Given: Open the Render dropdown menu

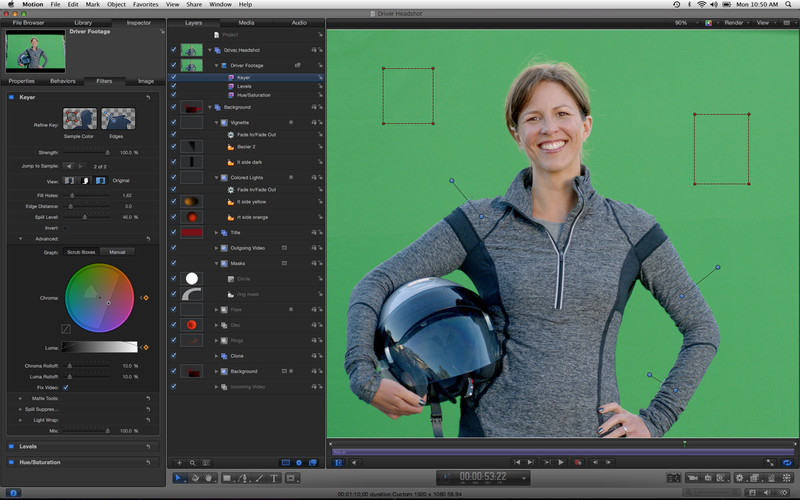Looking at the screenshot, I should click(735, 22).
